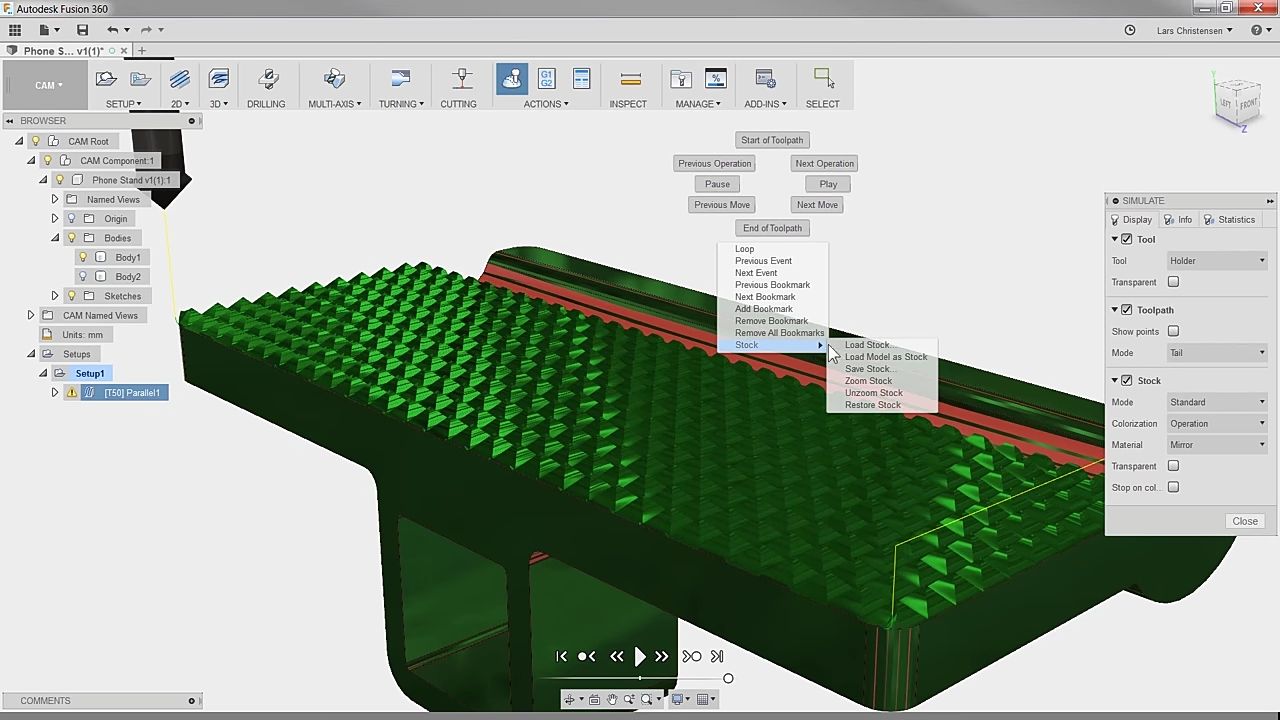
Task: Click the Select tool icon
Action: click(x=823, y=79)
